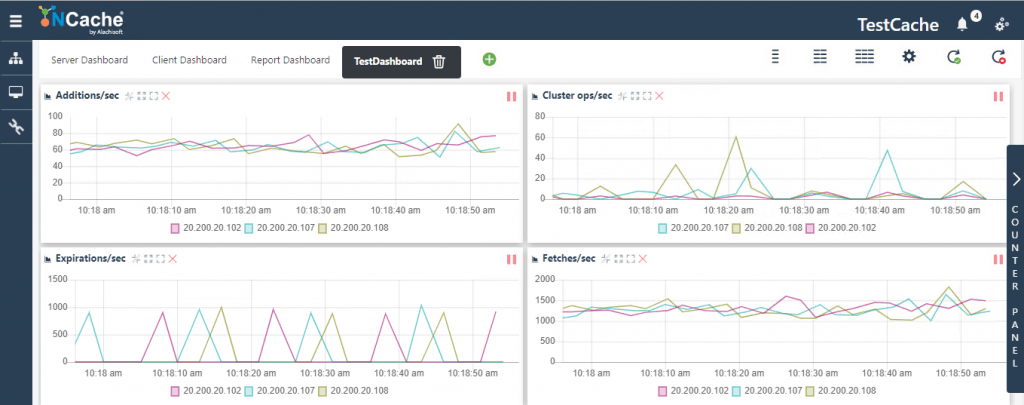This screenshot has width=1024, height=405.
Task: Toggle 20.200.20.107 legend swatch in Cluster ops/sec
Action: tap(662, 228)
